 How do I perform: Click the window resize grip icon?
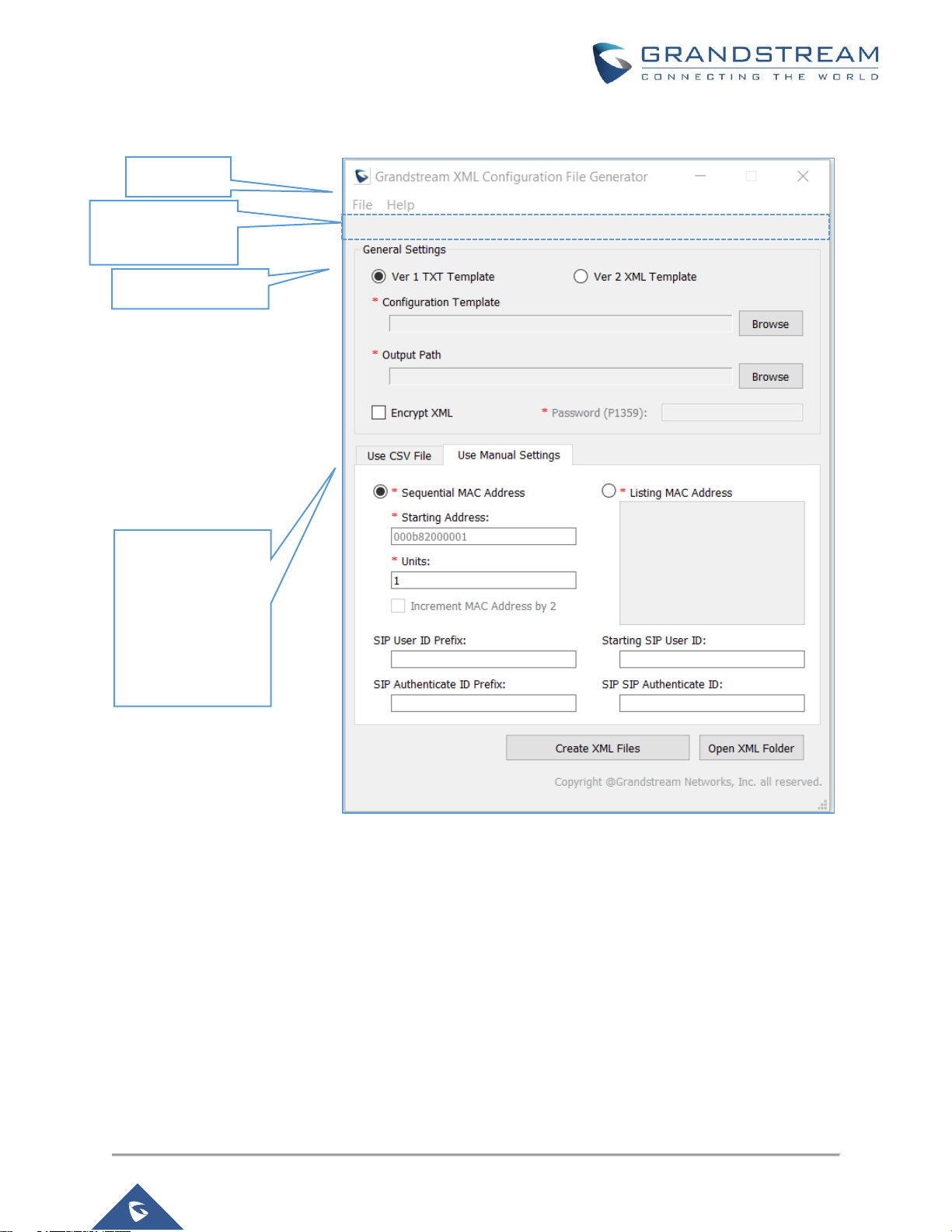coord(822,805)
